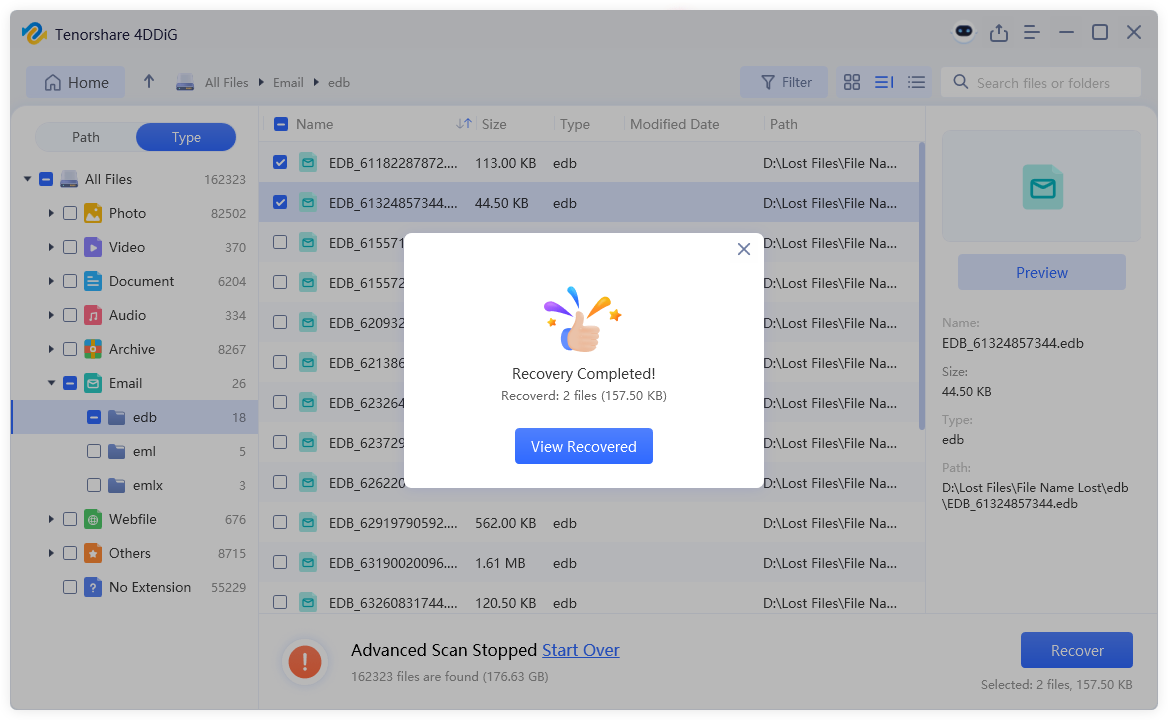Click the search magnifier icon
The width and height of the screenshot is (1168, 720).
point(961,82)
